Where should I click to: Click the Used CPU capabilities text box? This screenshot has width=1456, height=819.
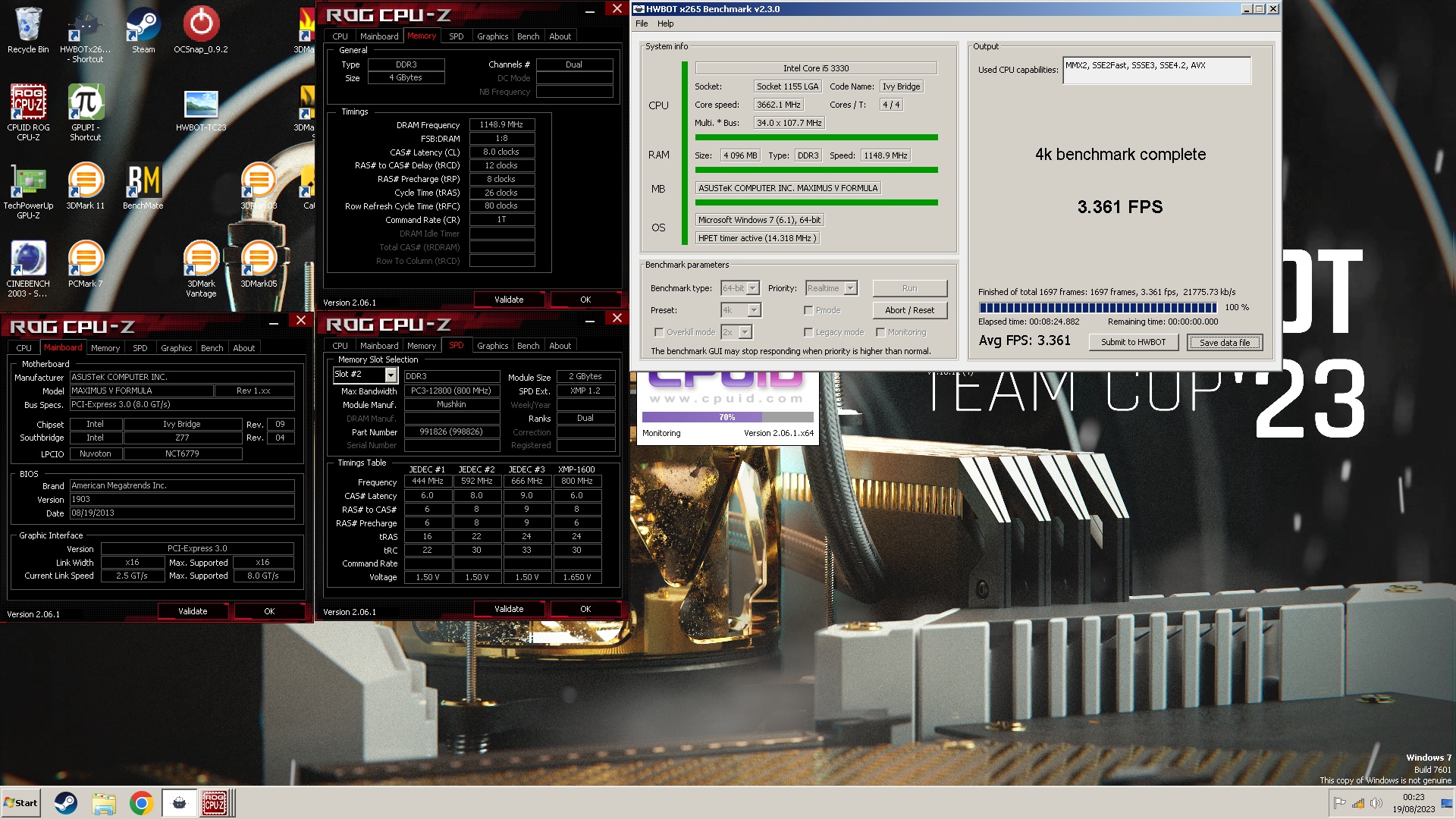[x=1156, y=71]
